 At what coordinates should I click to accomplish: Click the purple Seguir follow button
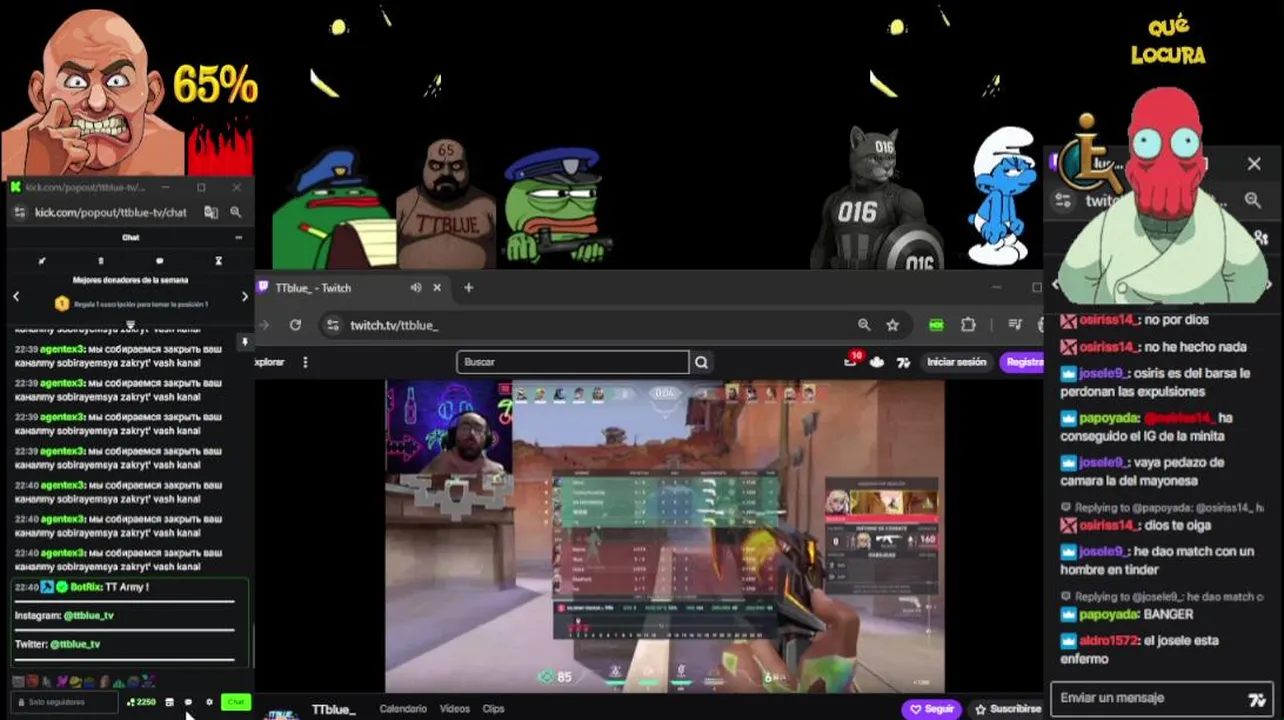click(x=931, y=709)
